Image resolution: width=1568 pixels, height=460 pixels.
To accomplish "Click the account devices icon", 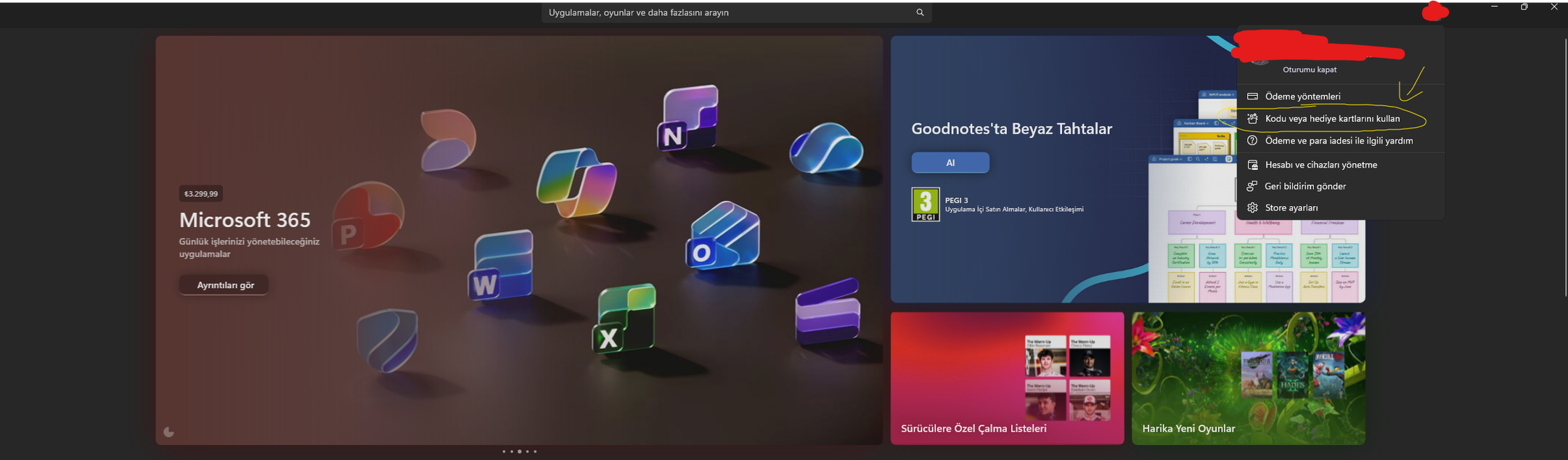I will click(x=1252, y=165).
